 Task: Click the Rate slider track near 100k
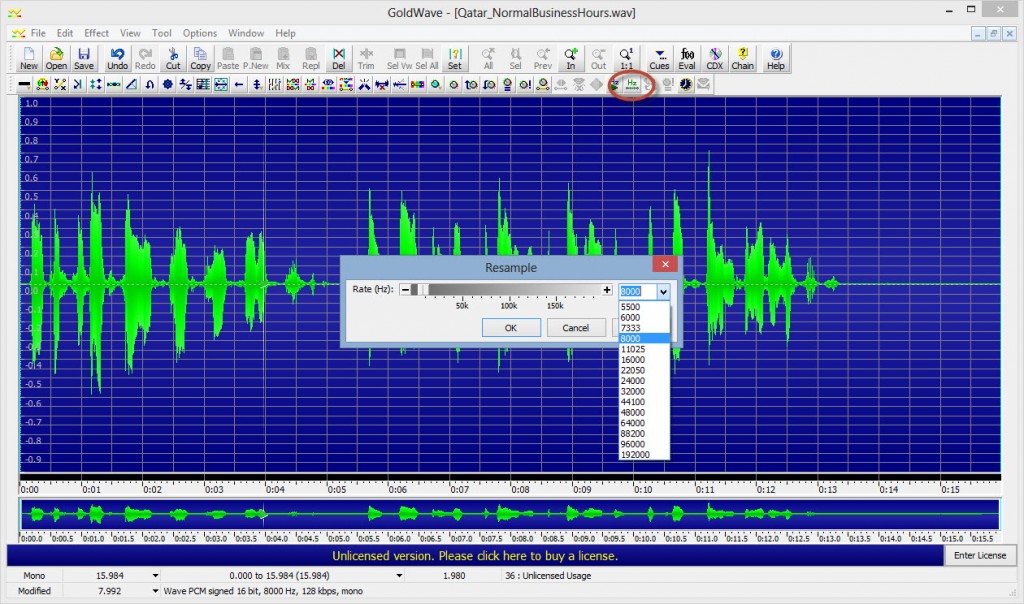point(509,290)
